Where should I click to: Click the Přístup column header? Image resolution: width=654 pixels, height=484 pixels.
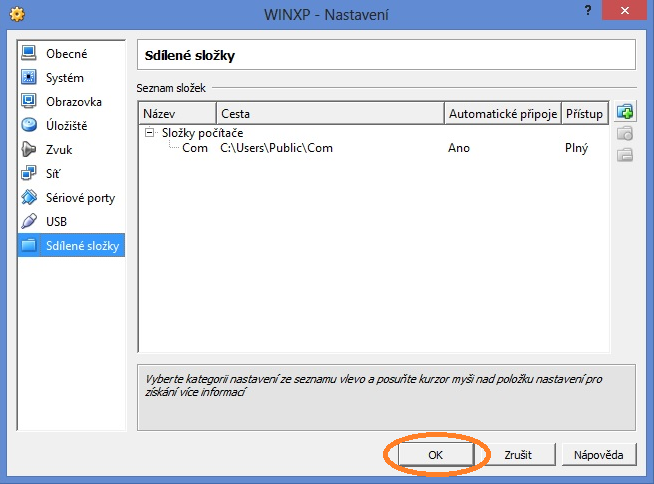[585, 113]
